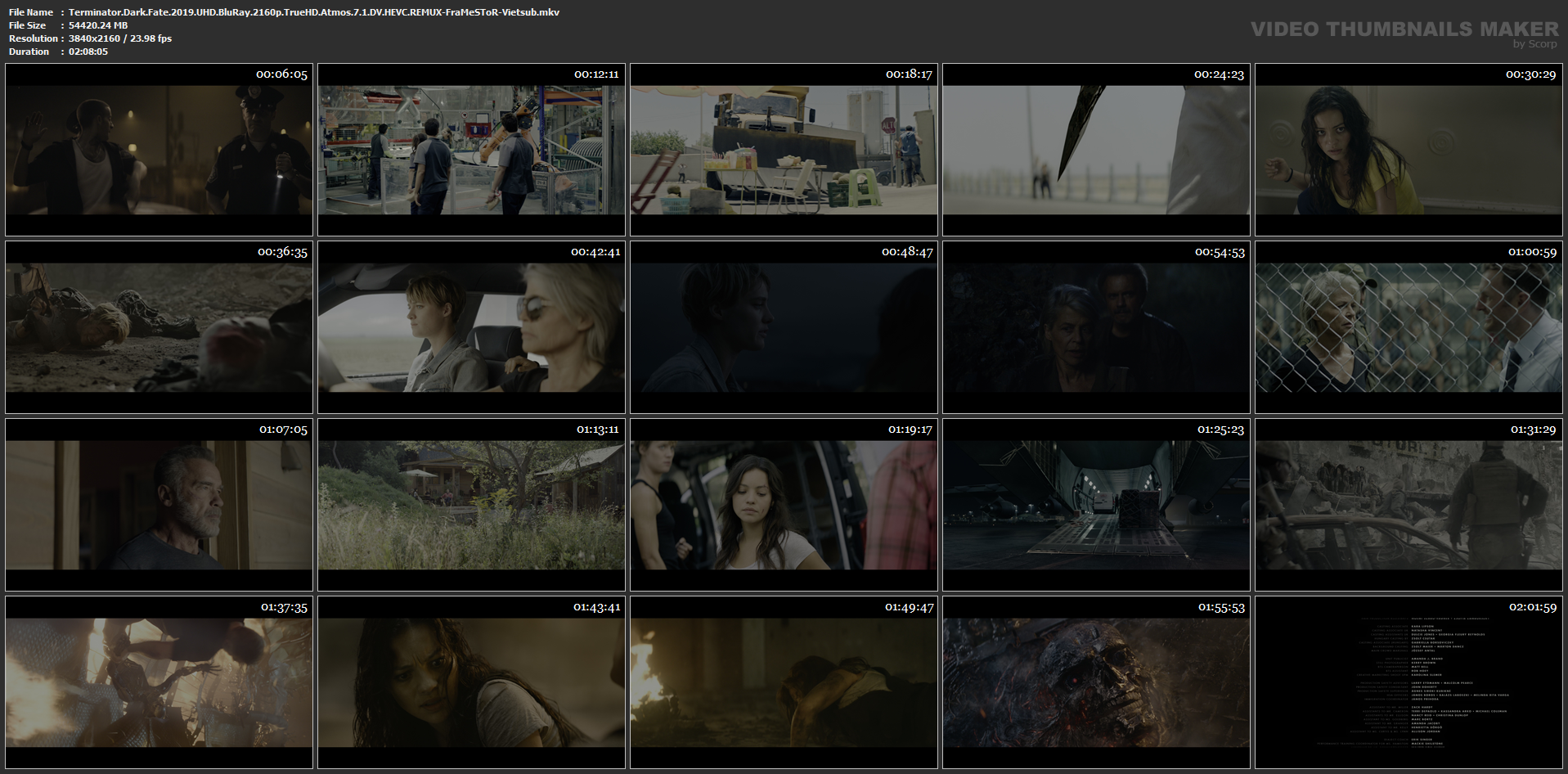Click the file size value 54420.24 MB

(x=98, y=25)
